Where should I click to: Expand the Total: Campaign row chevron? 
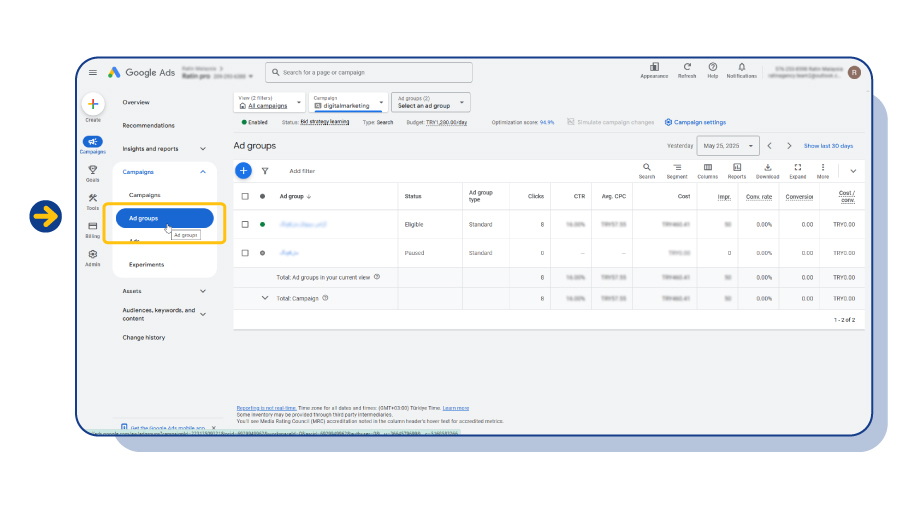pyautogui.click(x=265, y=298)
